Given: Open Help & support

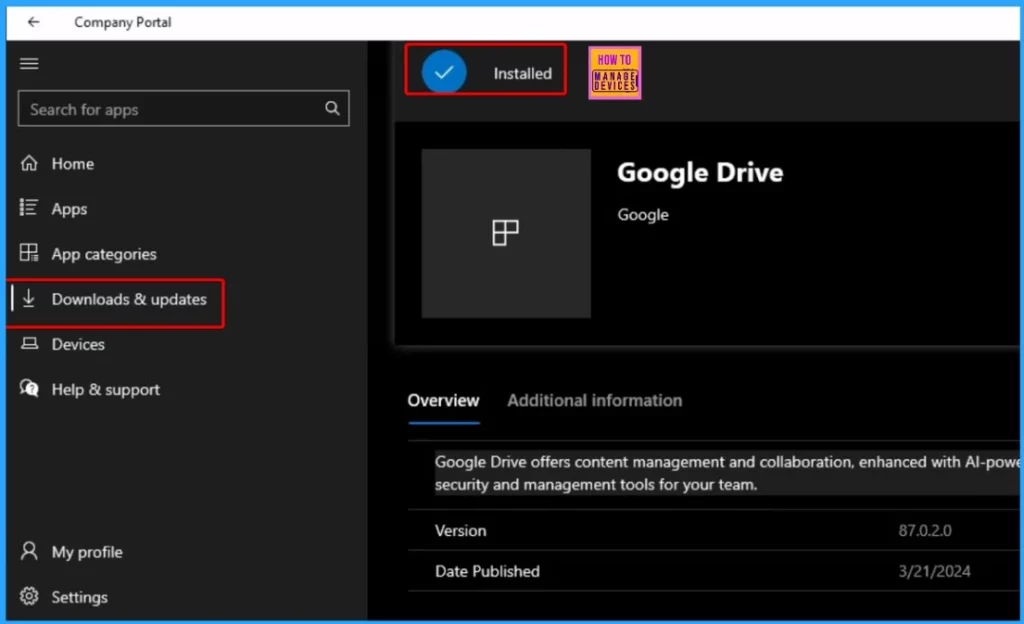Looking at the screenshot, I should (105, 390).
